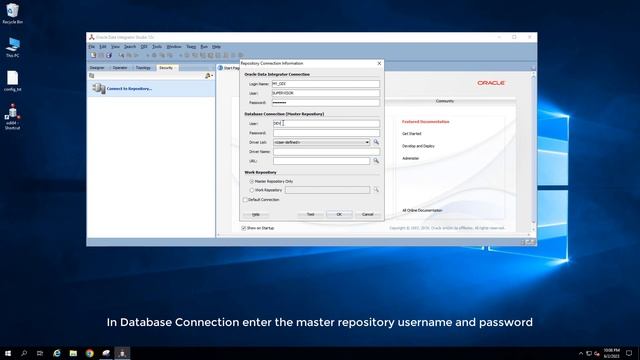Open the connection icon dropdown in the Security panel
Image resolution: width=640 pixels, height=360 pixels.
[x=209, y=76]
